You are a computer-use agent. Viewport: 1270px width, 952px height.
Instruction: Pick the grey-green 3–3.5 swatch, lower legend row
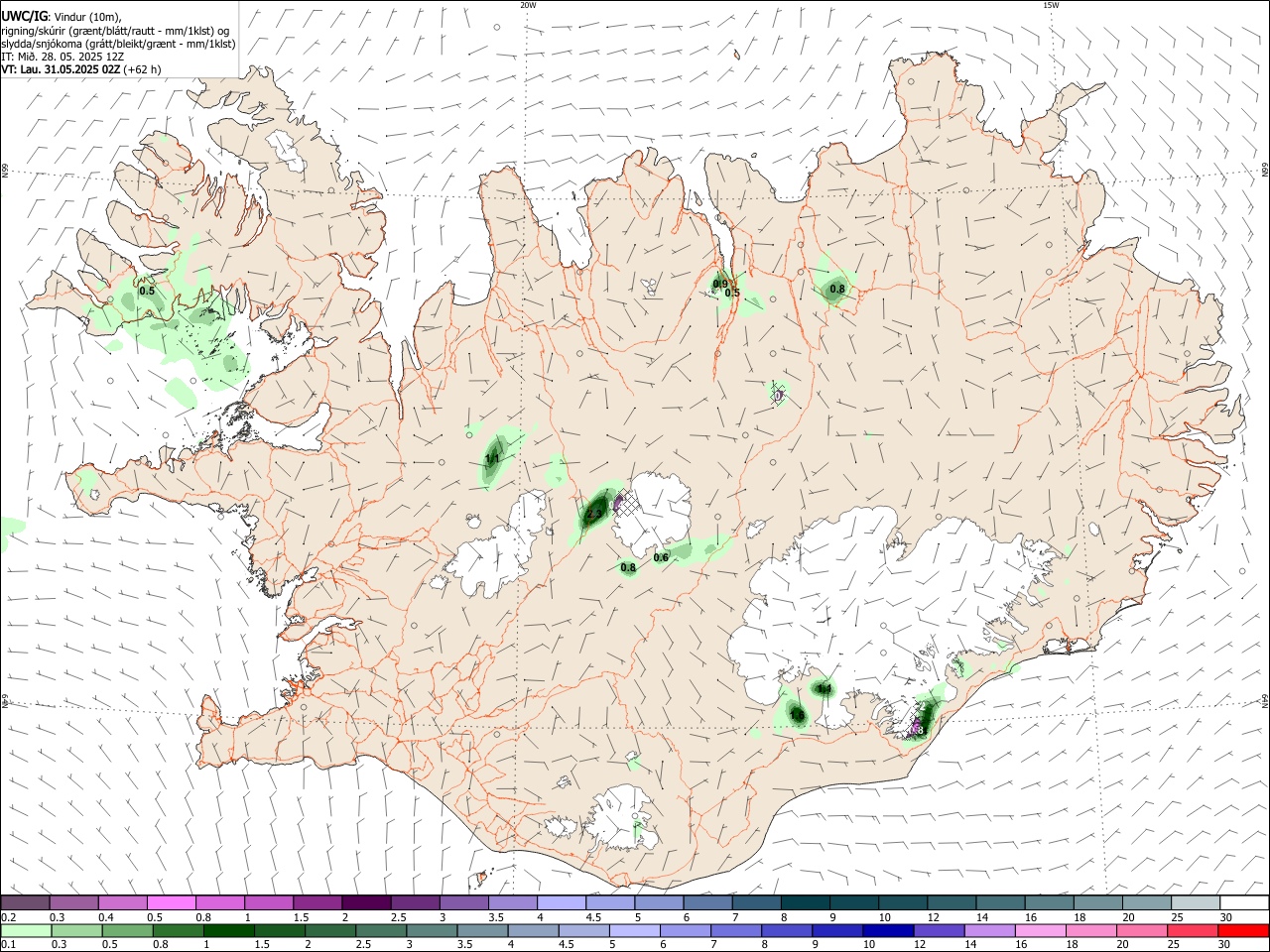431,931
